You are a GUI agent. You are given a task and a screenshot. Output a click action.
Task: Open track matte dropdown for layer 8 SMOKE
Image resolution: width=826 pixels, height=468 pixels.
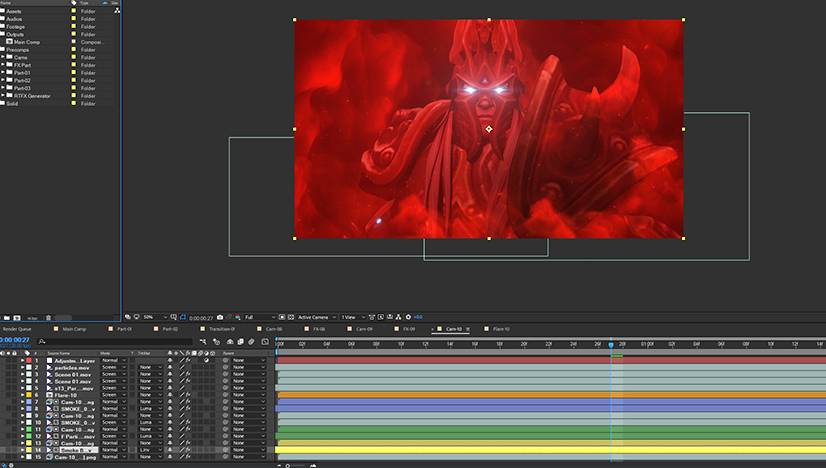(x=150, y=408)
